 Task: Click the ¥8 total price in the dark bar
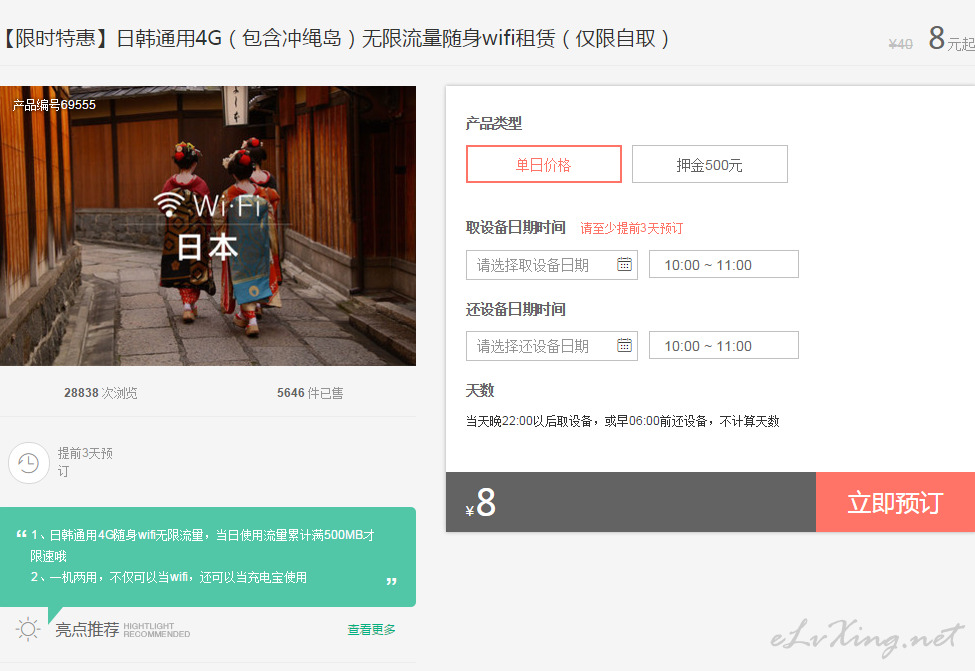point(480,502)
